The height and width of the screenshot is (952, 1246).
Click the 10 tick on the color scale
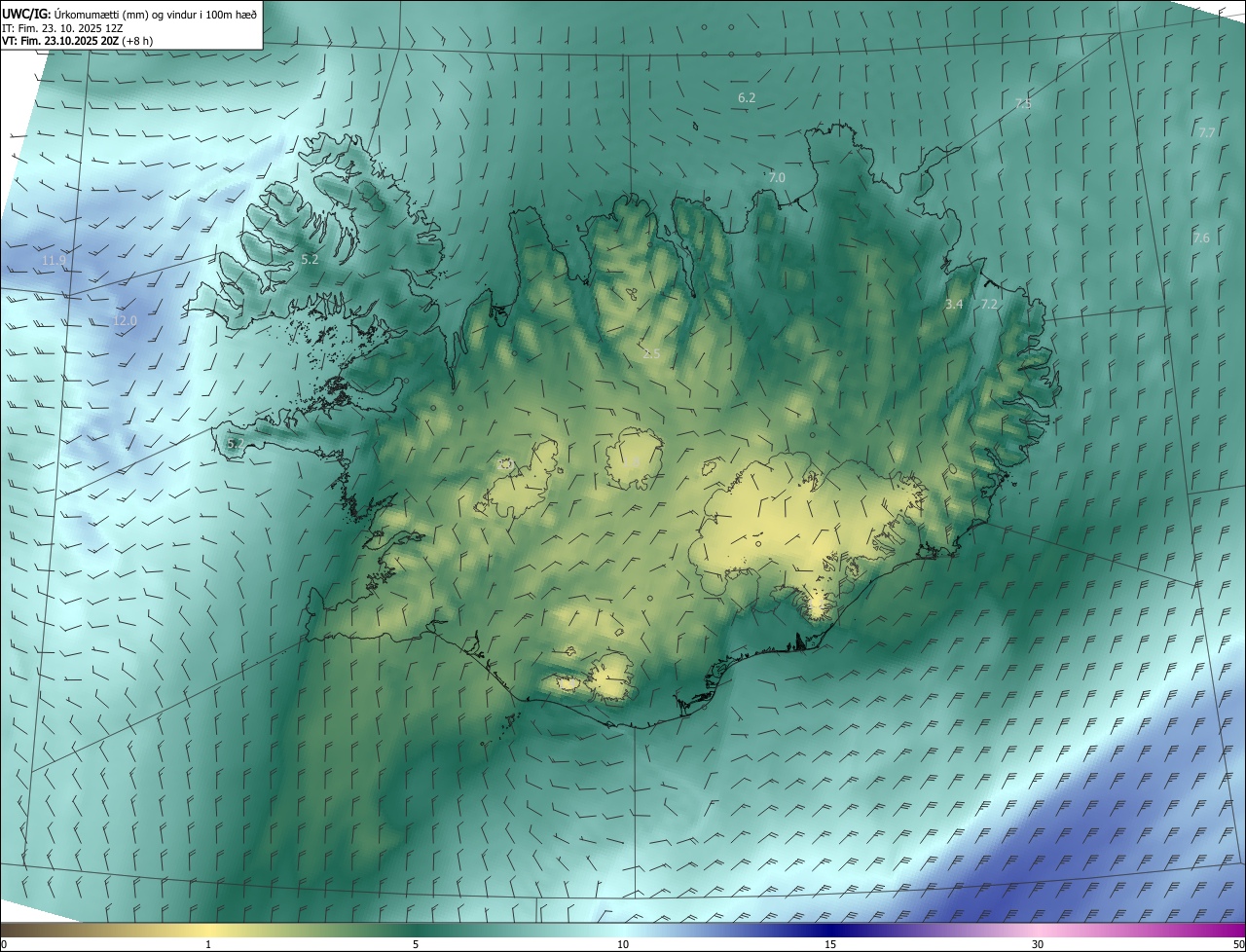[623, 945]
